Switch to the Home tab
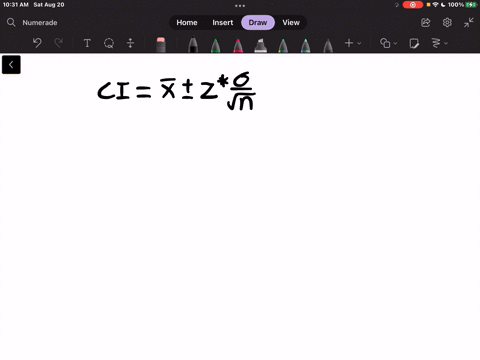 click(187, 23)
